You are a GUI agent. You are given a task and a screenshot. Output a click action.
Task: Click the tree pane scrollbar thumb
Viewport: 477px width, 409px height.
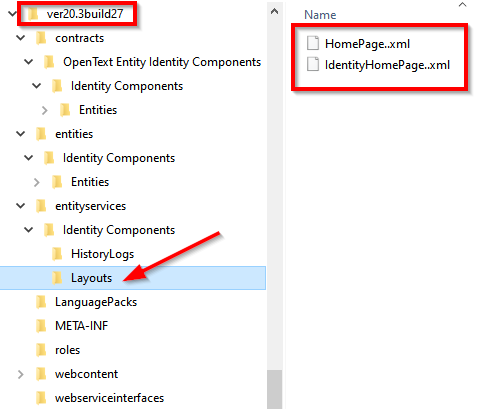(275, 389)
